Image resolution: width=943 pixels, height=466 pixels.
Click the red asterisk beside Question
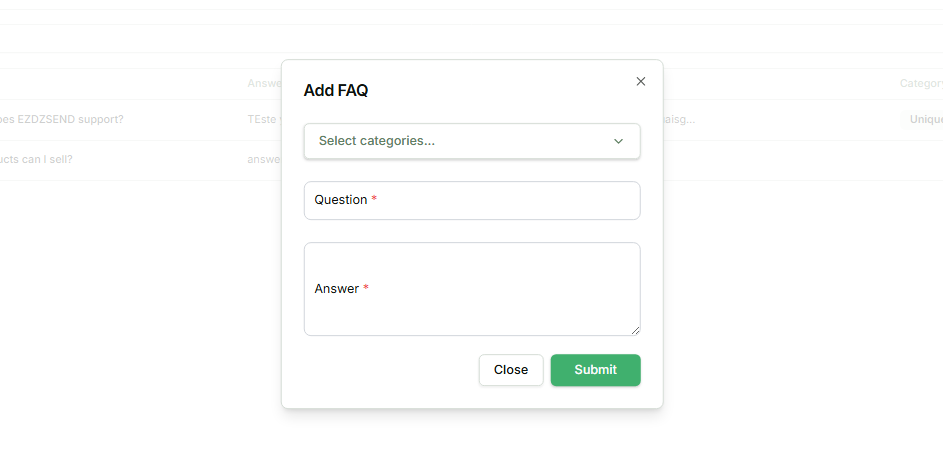[x=374, y=200]
